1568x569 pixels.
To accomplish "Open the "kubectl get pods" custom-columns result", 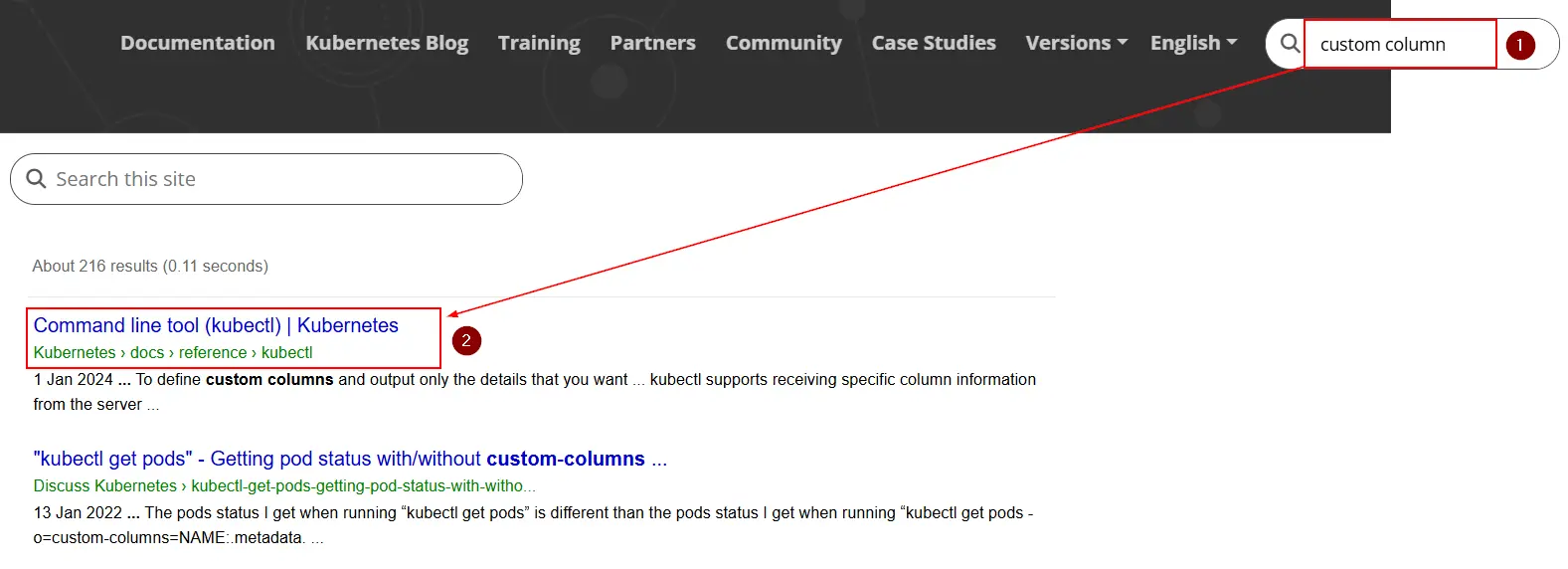I will click(x=350, y=459).
